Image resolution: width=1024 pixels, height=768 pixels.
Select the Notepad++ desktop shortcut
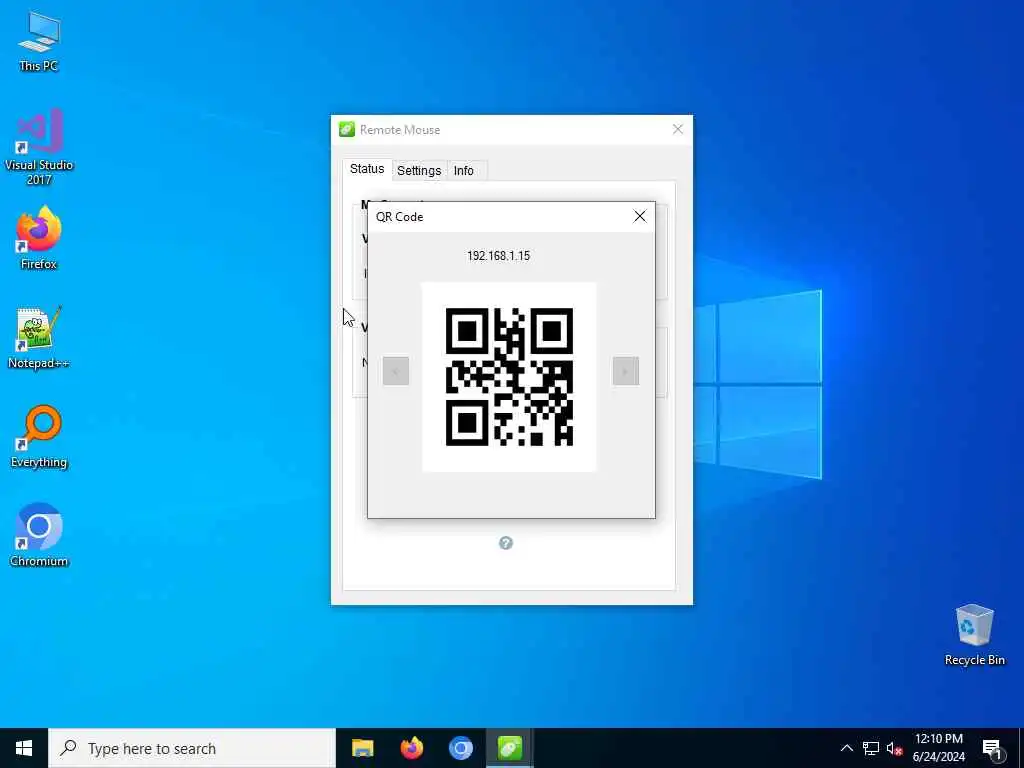pos(39,337)
